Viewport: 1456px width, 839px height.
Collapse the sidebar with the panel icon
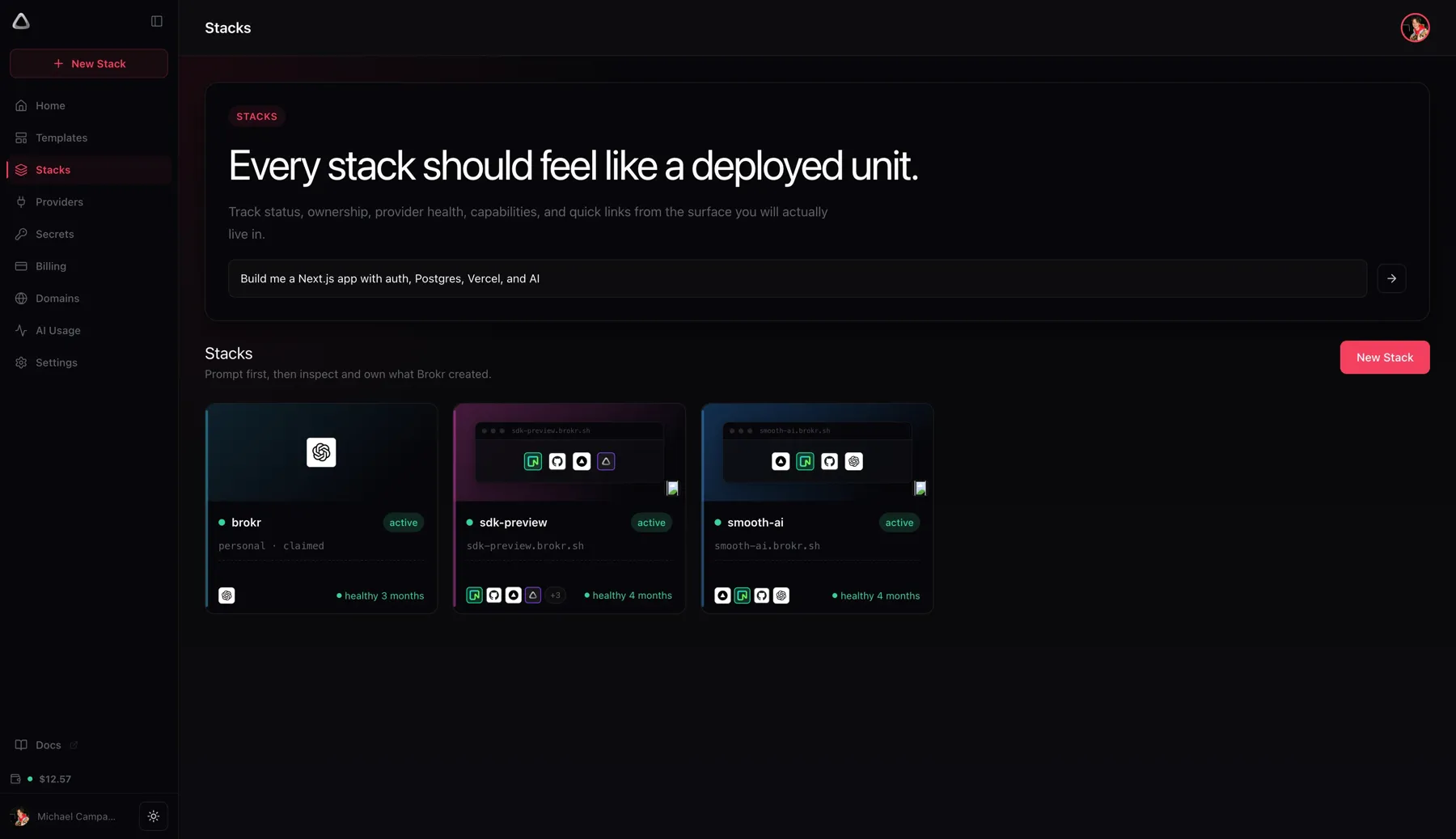157,21
